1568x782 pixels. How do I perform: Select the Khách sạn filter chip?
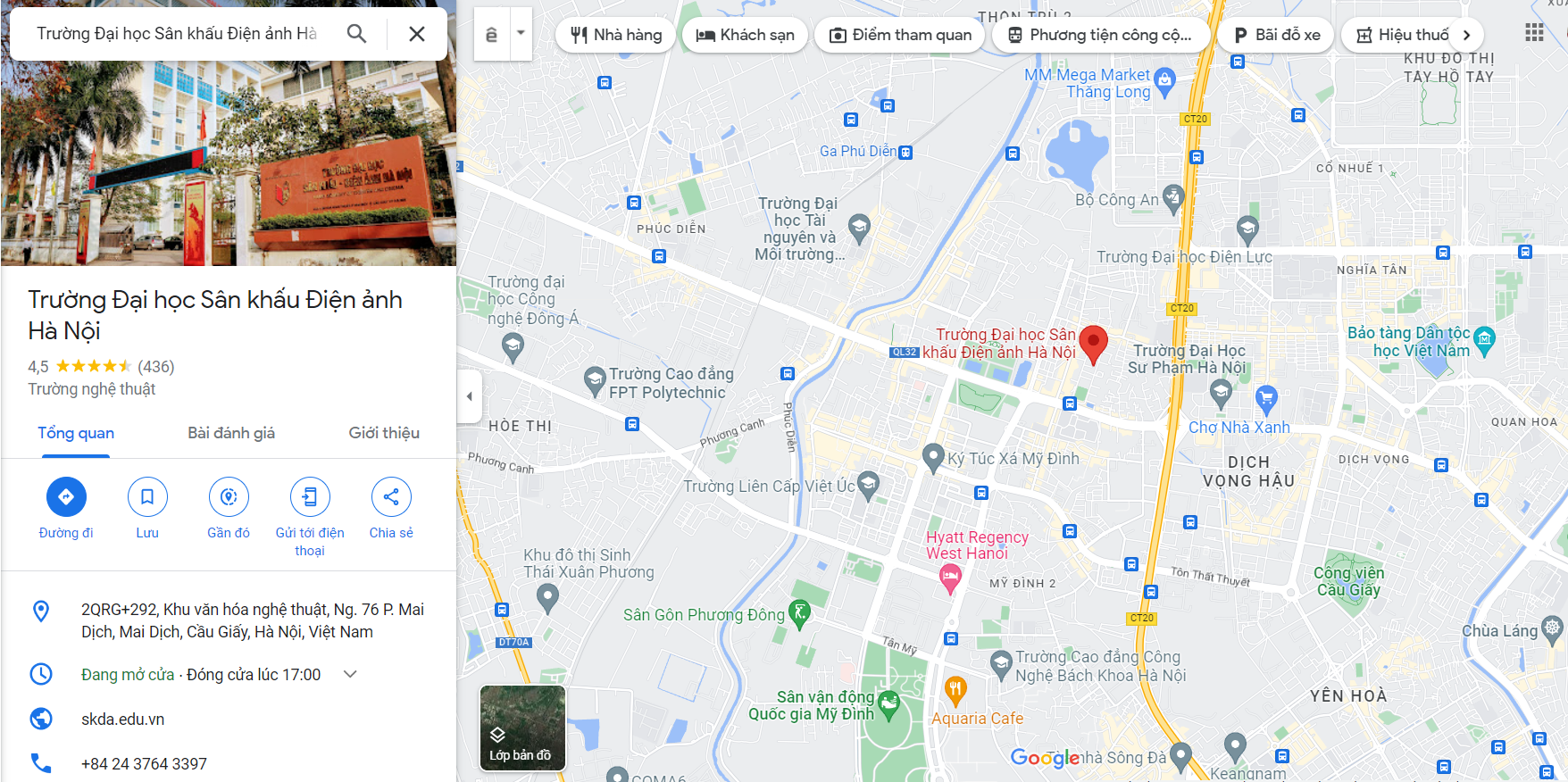click(745, 35)
